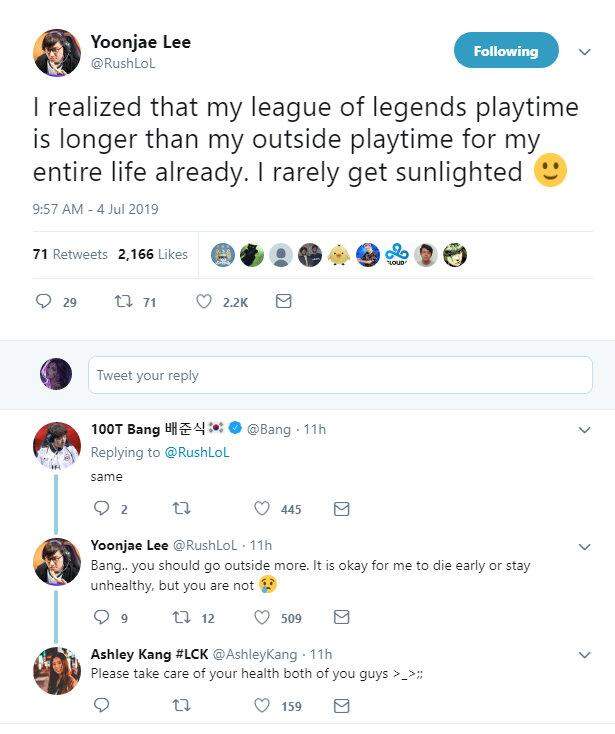Open options chevron on Ashley Kang's reply

(x=585, y=655)
